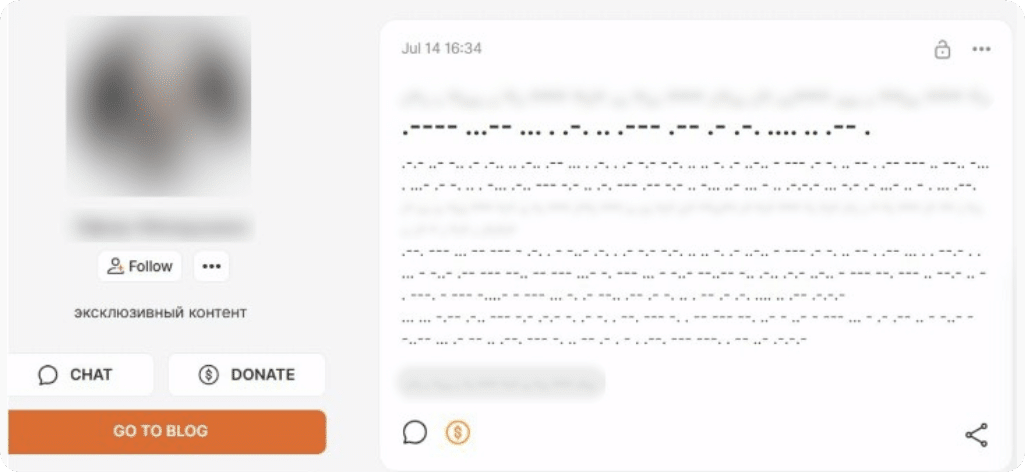Open the blurred profile avatar image
The height and width of the screenshot is (472, 1025).
click(159, 106)
